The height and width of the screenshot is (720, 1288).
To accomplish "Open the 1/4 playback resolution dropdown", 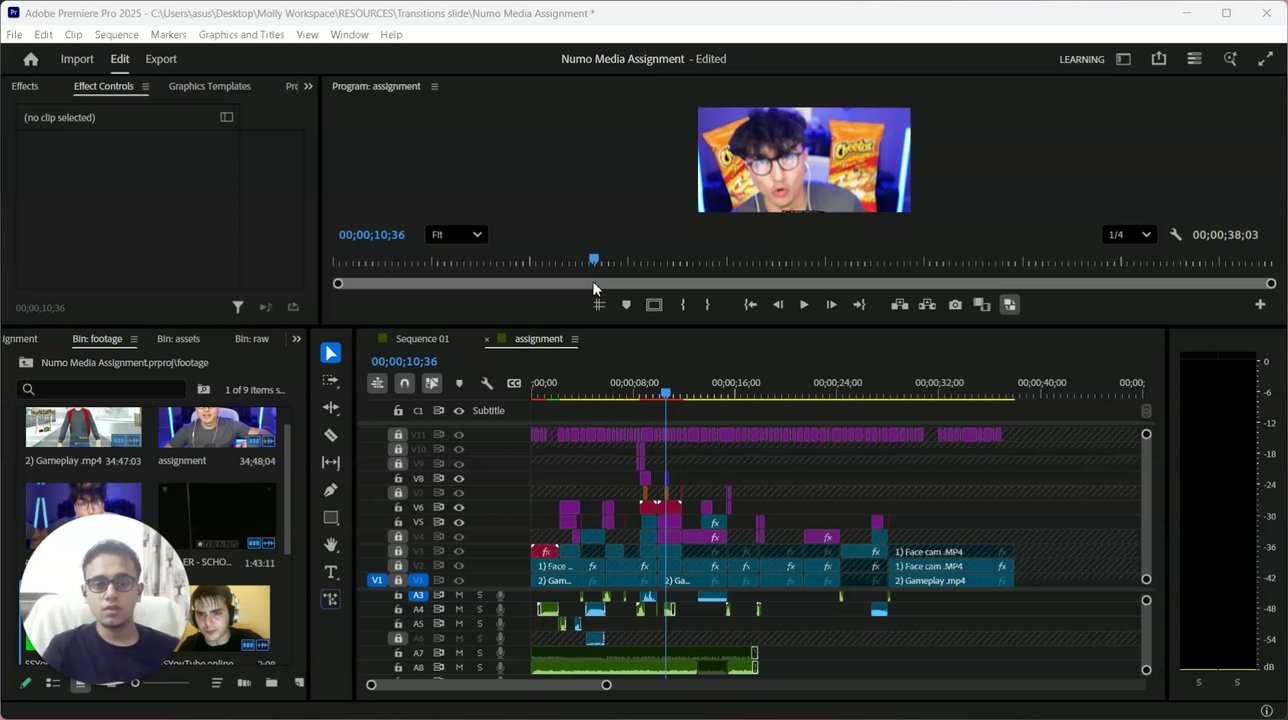I will 1129,235.
